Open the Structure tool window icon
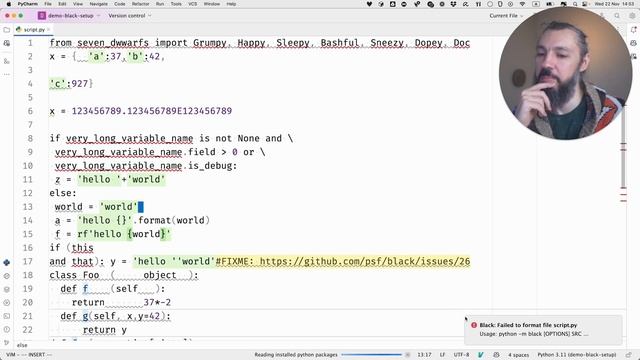The image size is (640, 360). (x=7, y=61)
